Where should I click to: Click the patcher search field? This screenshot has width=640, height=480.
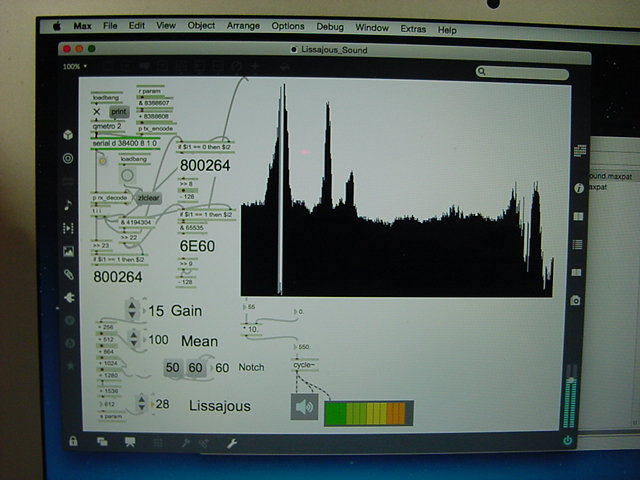(x=522, y=73)
